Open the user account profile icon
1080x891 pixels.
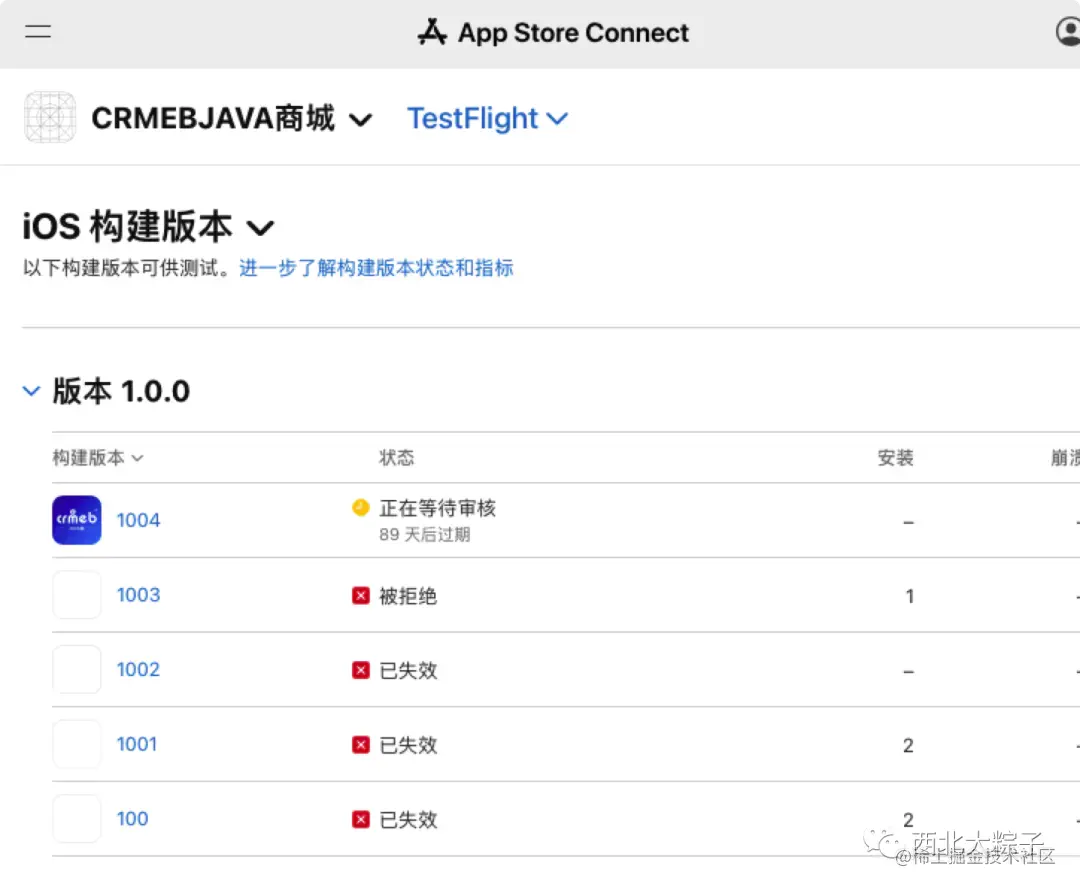coord(1067,32)
